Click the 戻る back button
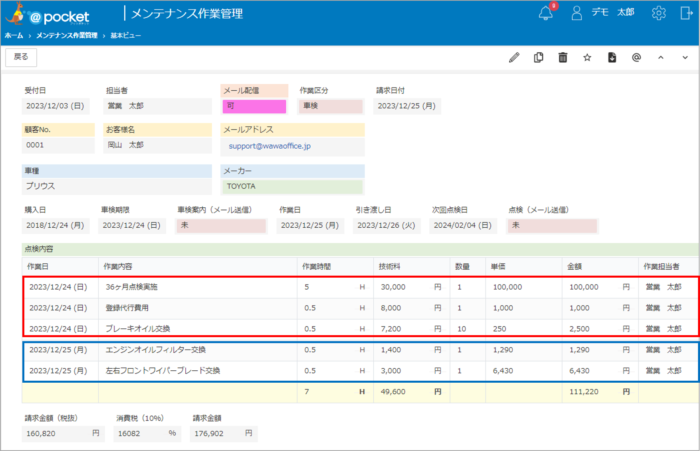 click(21, 57)
